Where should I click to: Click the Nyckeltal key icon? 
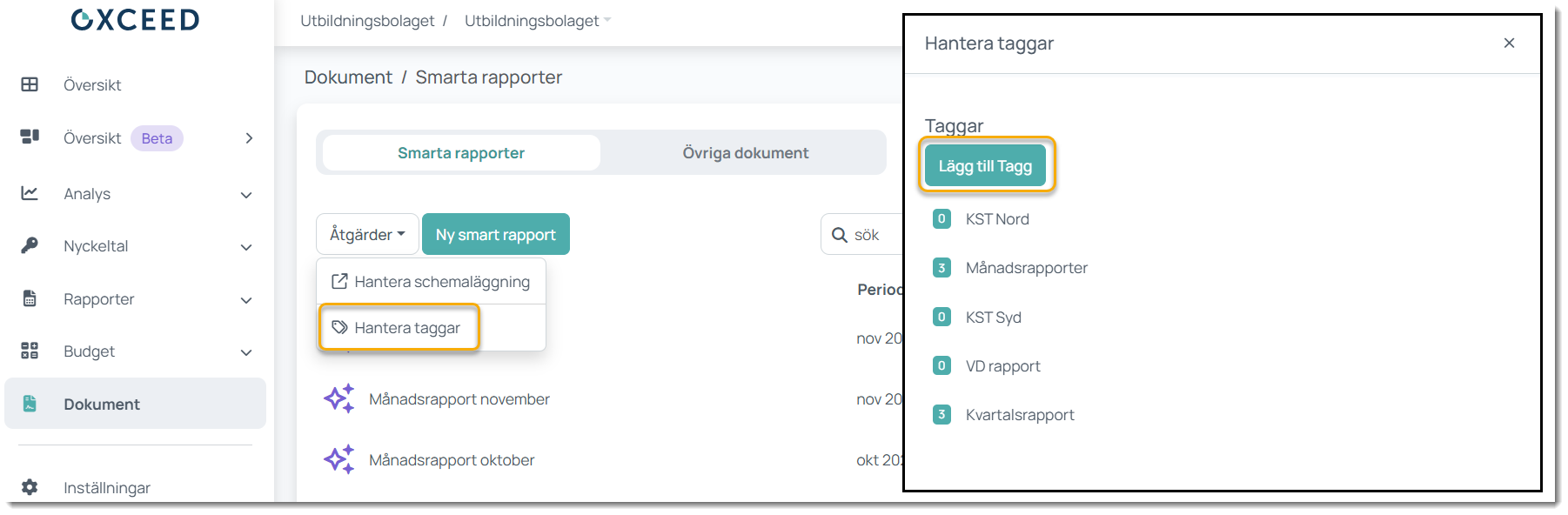pos(30,245)
